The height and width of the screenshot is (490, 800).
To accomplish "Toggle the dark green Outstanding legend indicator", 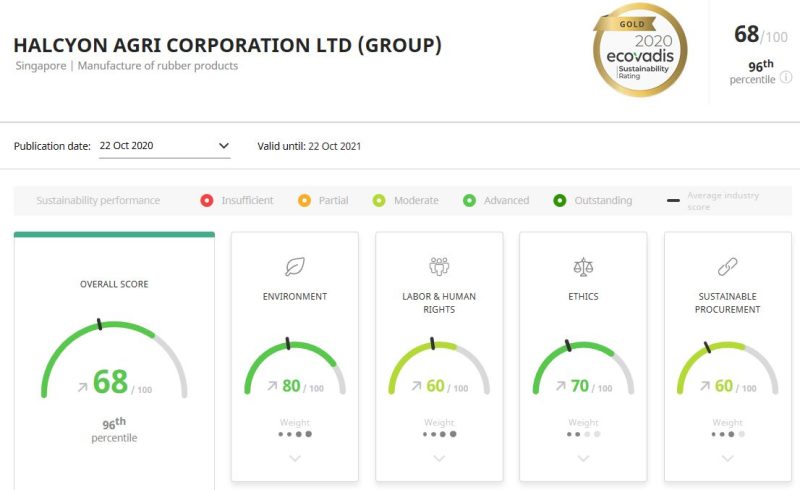I will (560, 200).
